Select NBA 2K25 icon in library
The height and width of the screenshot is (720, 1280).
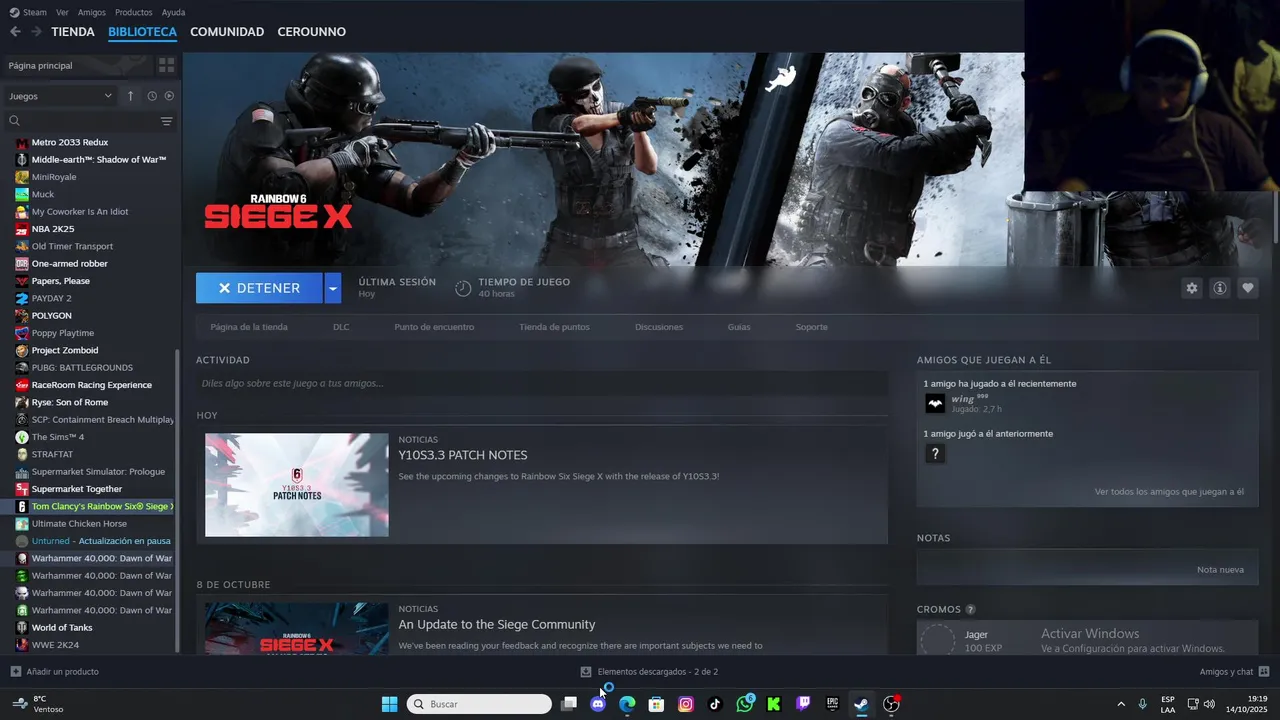22,229
